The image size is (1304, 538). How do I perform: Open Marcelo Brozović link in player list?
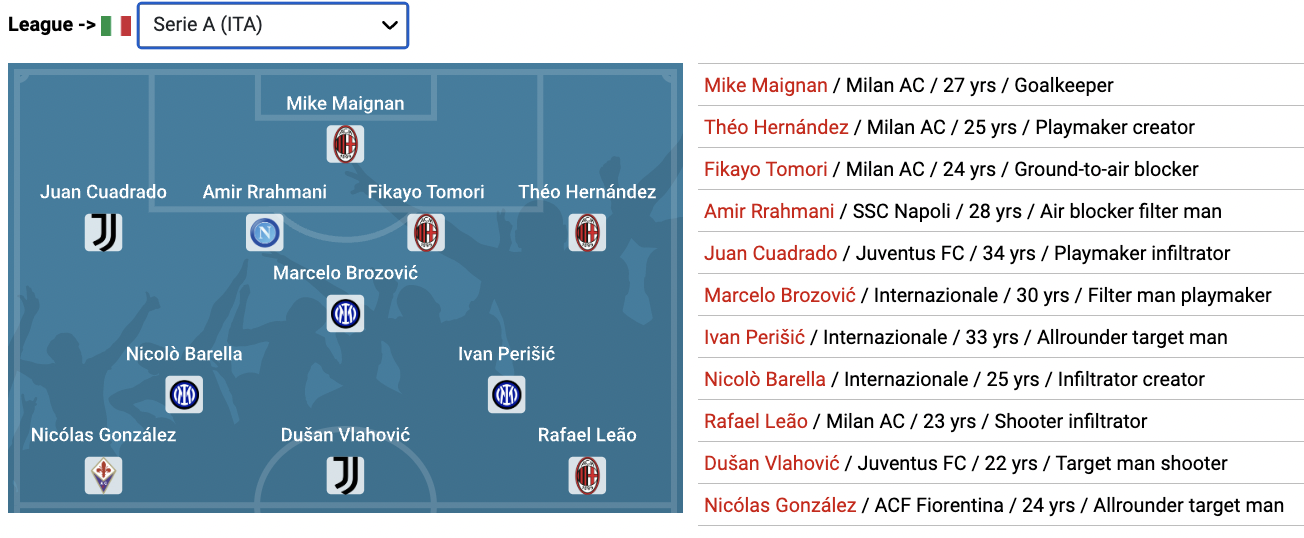click(780, 295)
